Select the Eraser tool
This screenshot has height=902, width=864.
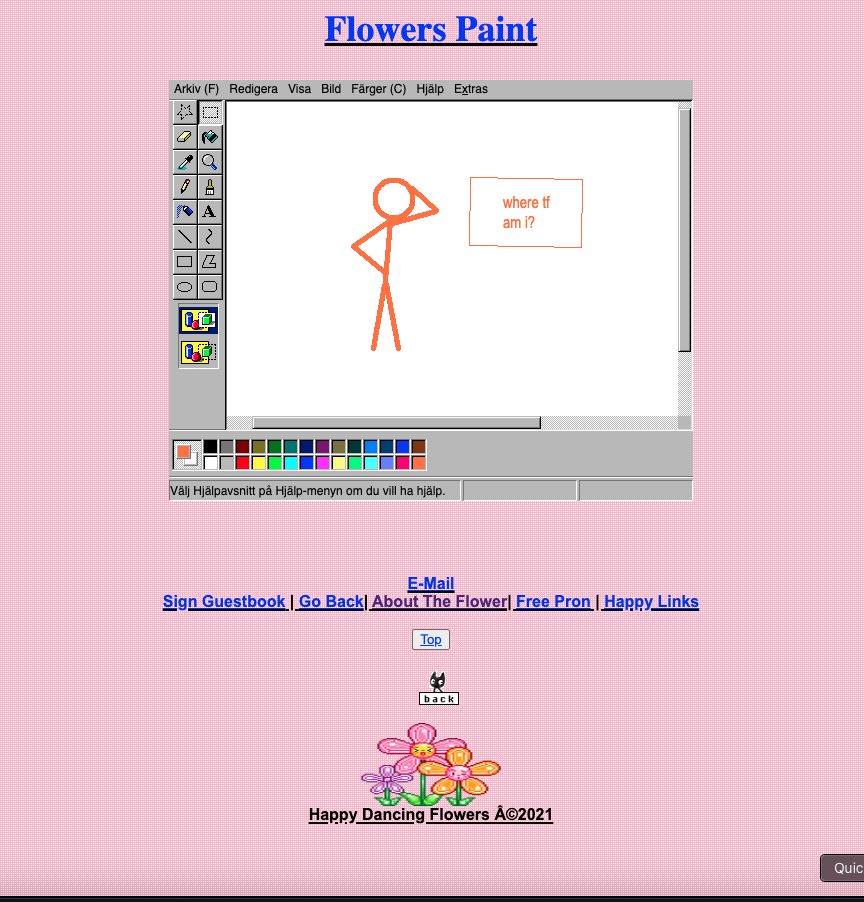click(x=185, y=137)
